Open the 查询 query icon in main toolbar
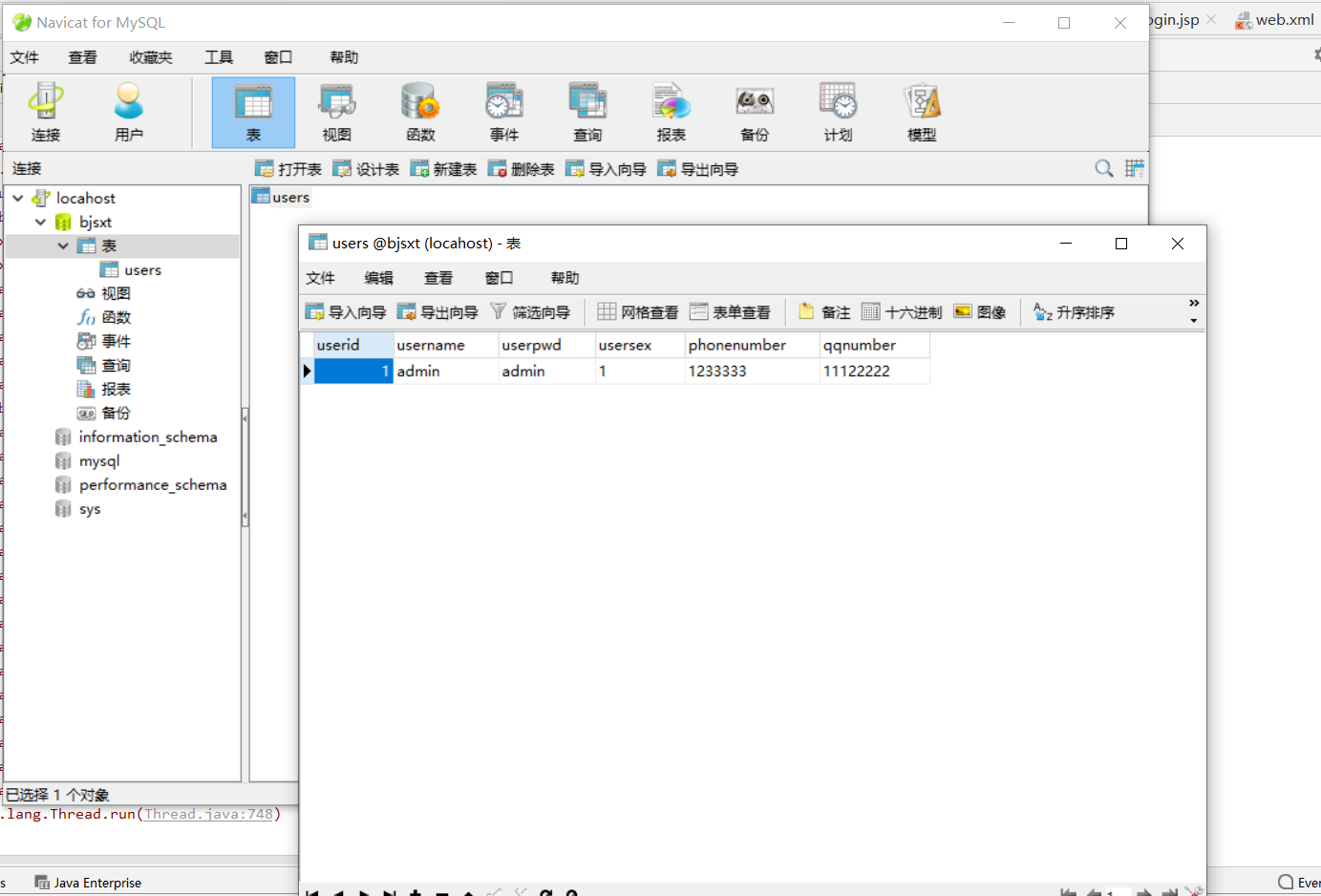This screenshot has width=1321, height=896. pos(587,113)
